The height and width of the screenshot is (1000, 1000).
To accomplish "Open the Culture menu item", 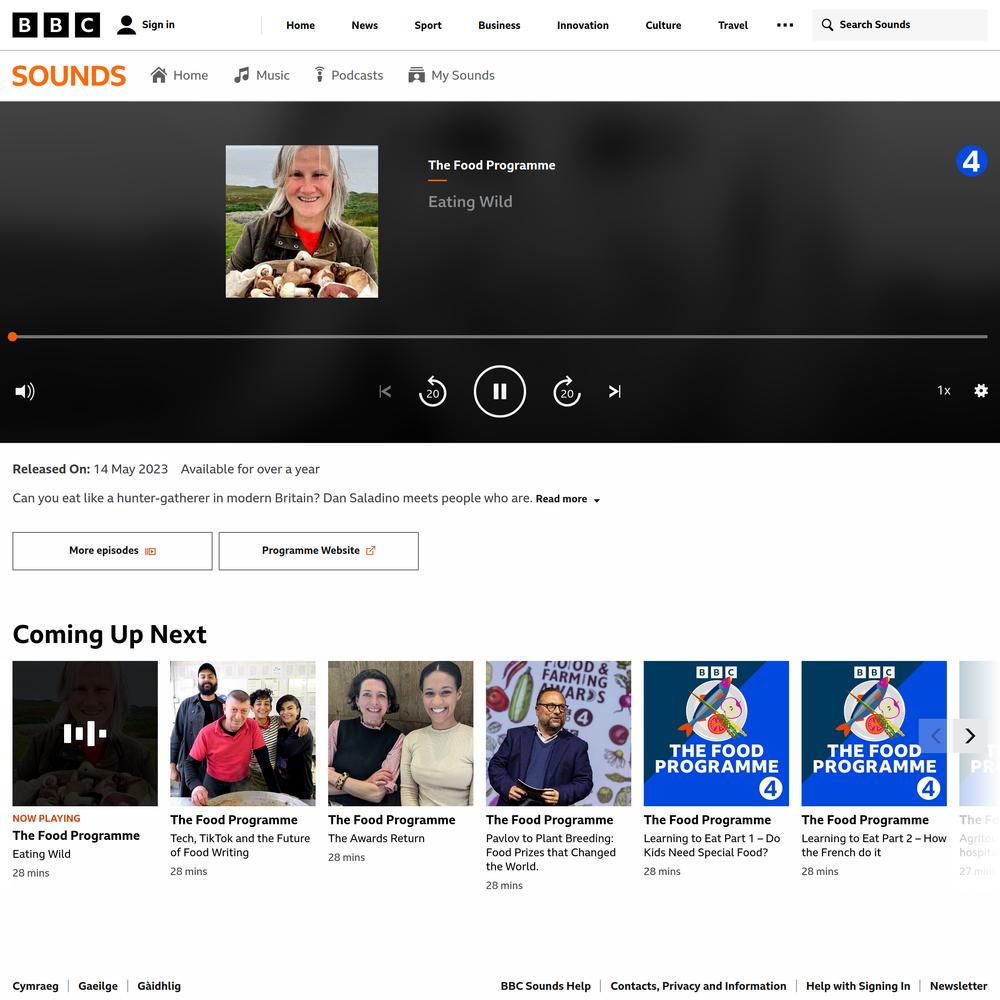I will coord(663,25).
